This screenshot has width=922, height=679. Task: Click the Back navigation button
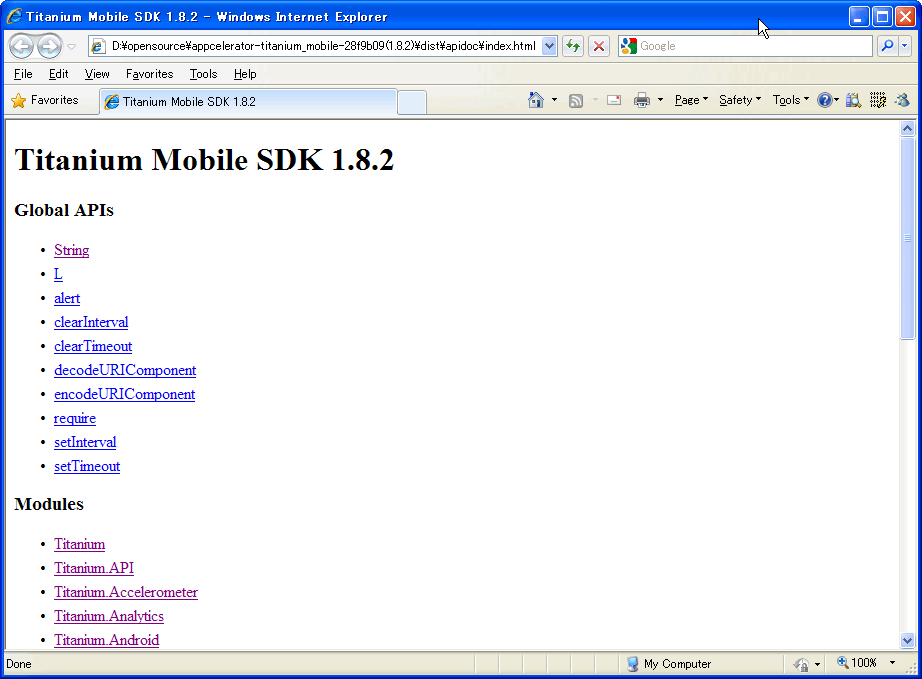click(x=22, y=46)
